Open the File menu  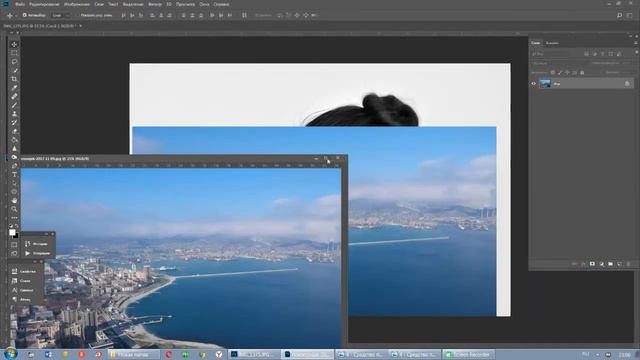point(20,4)
